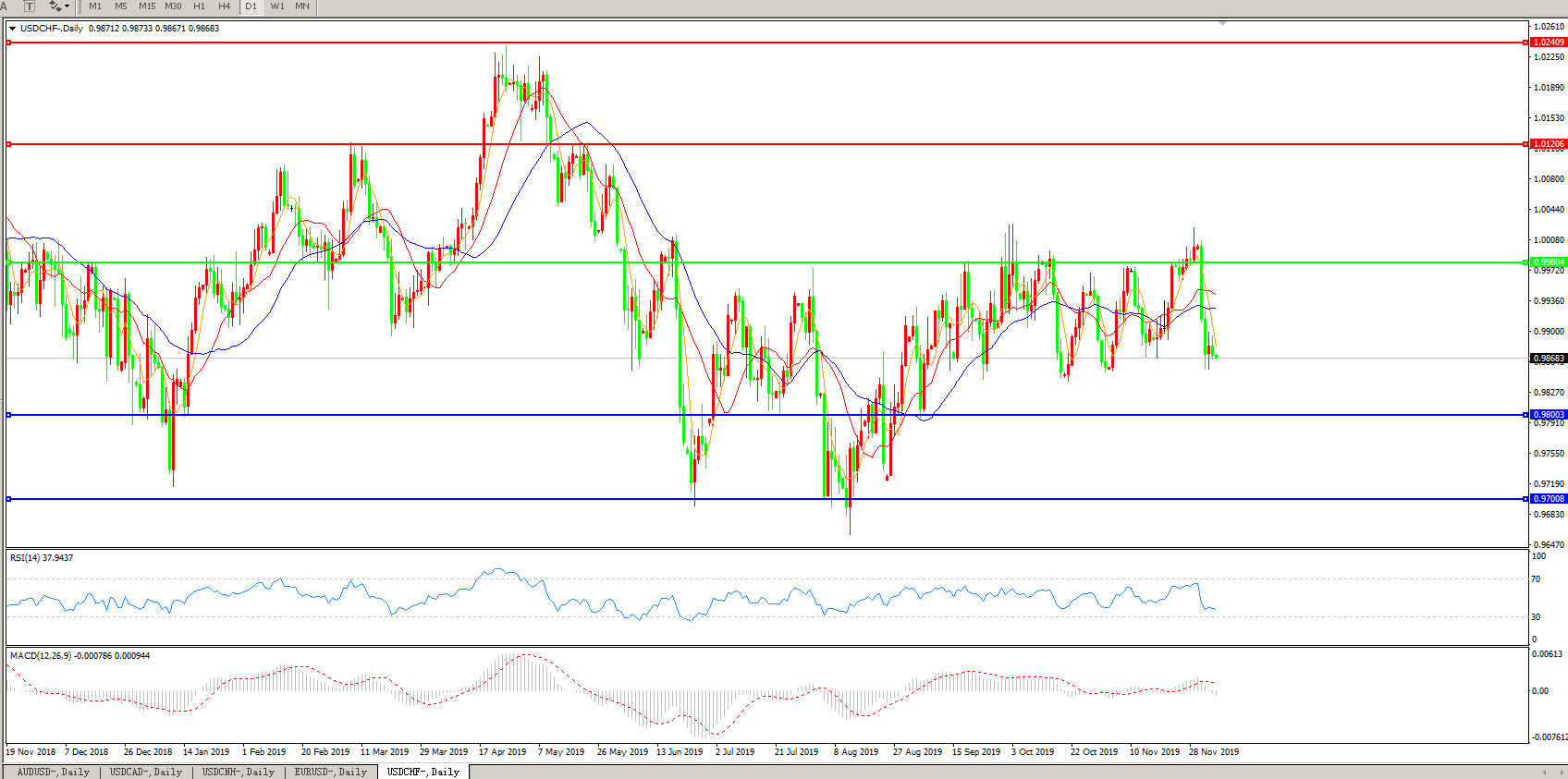Switch chart to M15 timeframe
The image size is (1568, 779).
pos(147,6)
